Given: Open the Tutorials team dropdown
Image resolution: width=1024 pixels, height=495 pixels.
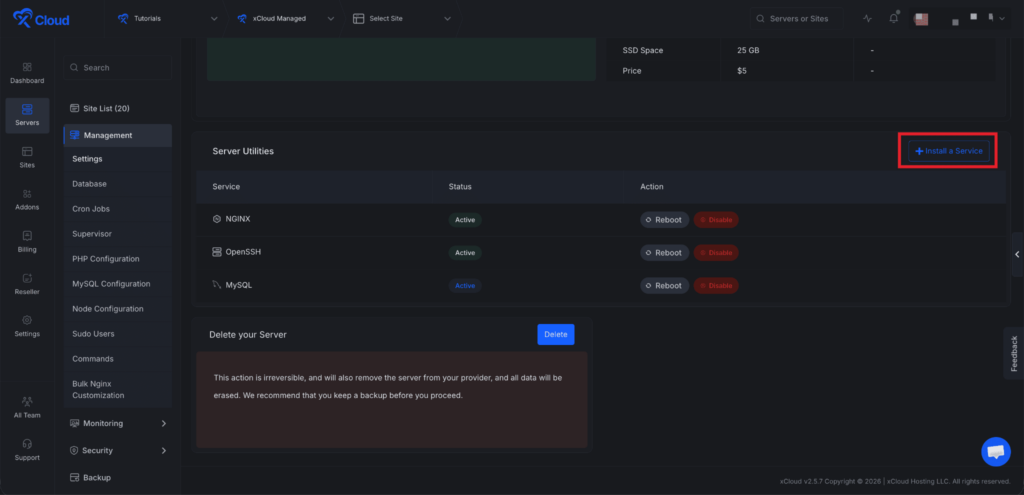Looking at the screenshot, I should click(x=168, y=18).
